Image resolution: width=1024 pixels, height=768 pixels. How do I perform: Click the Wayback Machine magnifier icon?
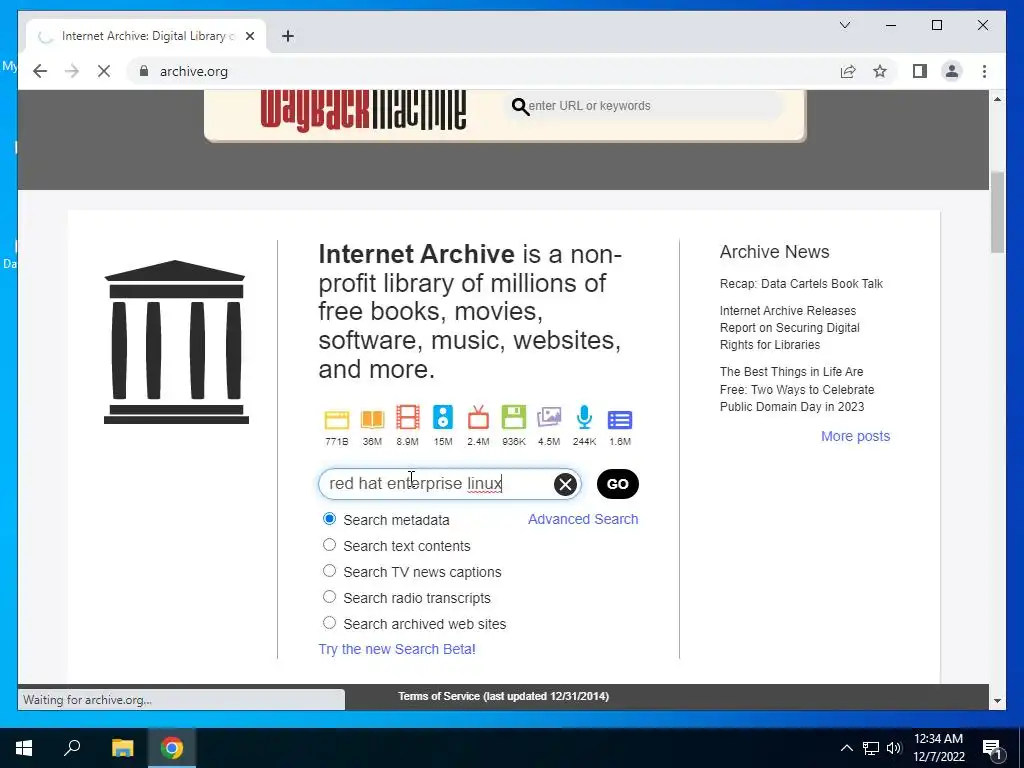520,106
